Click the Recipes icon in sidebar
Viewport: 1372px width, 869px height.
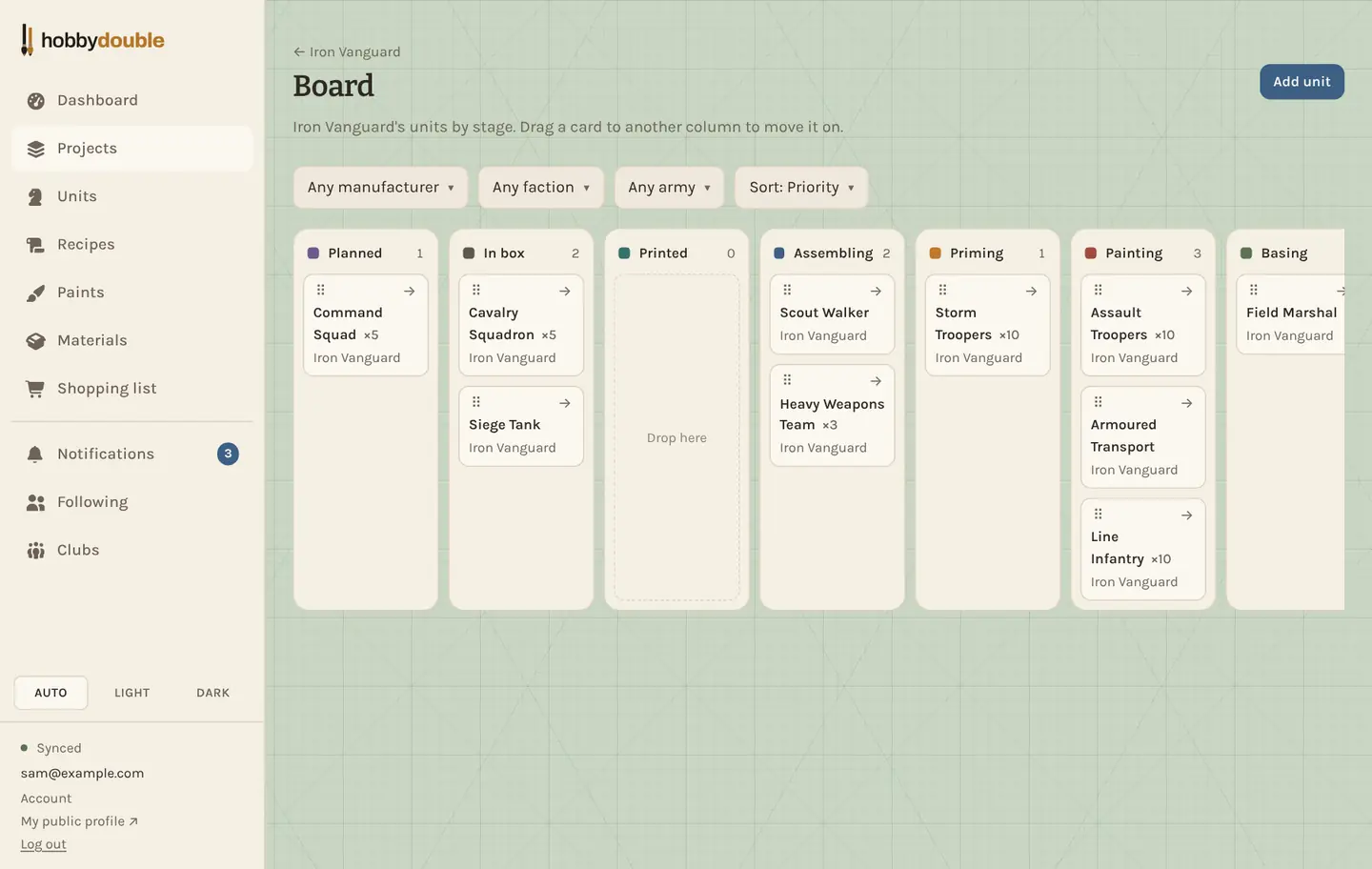click(36, 245)
